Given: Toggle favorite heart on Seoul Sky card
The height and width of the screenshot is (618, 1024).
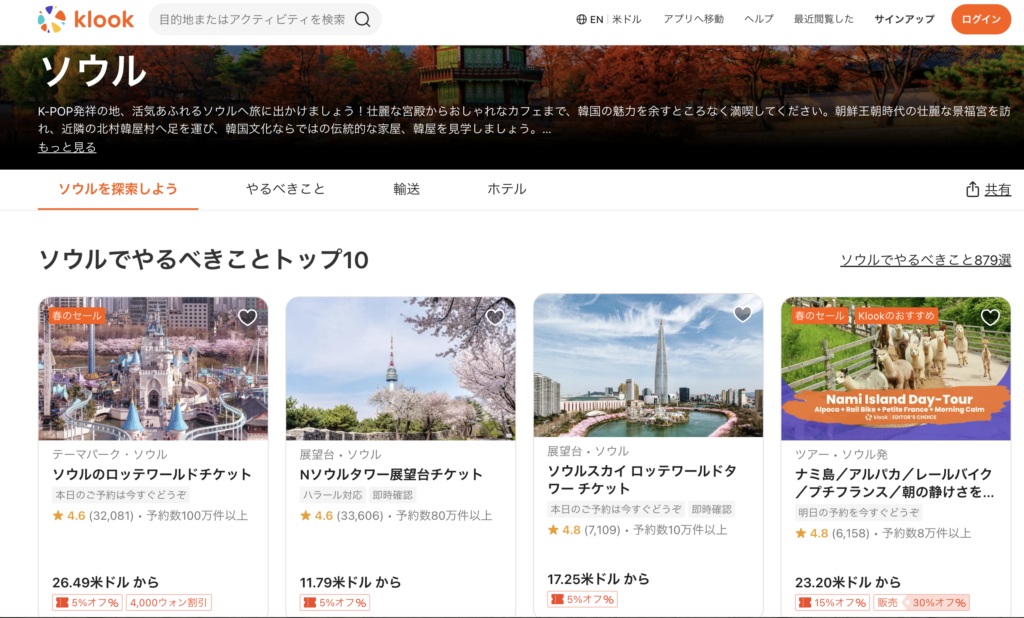Looking at the screenshot, I should coord(742,314).
